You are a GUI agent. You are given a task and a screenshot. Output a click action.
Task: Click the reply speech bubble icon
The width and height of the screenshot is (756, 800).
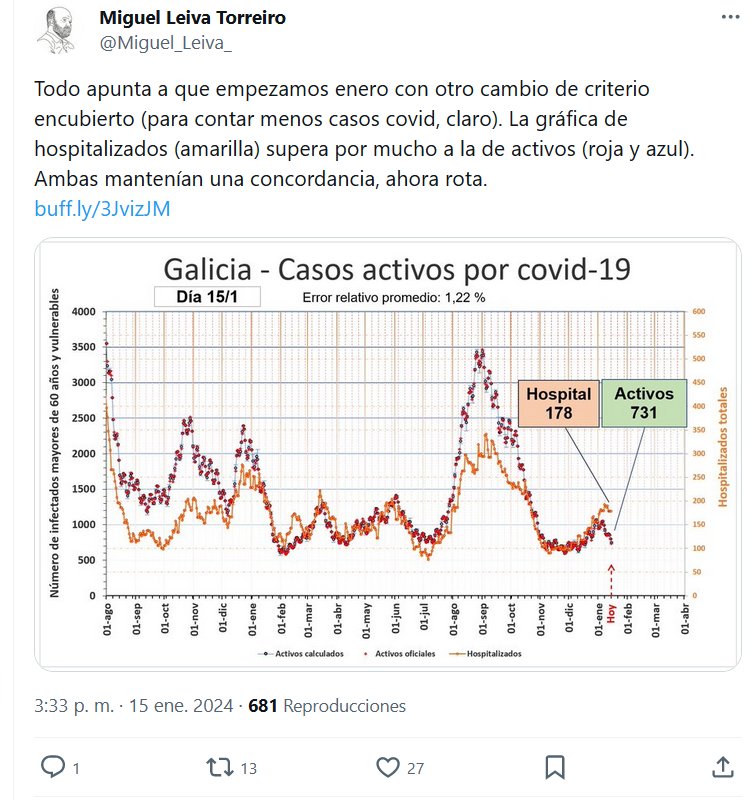click(52, 767)
